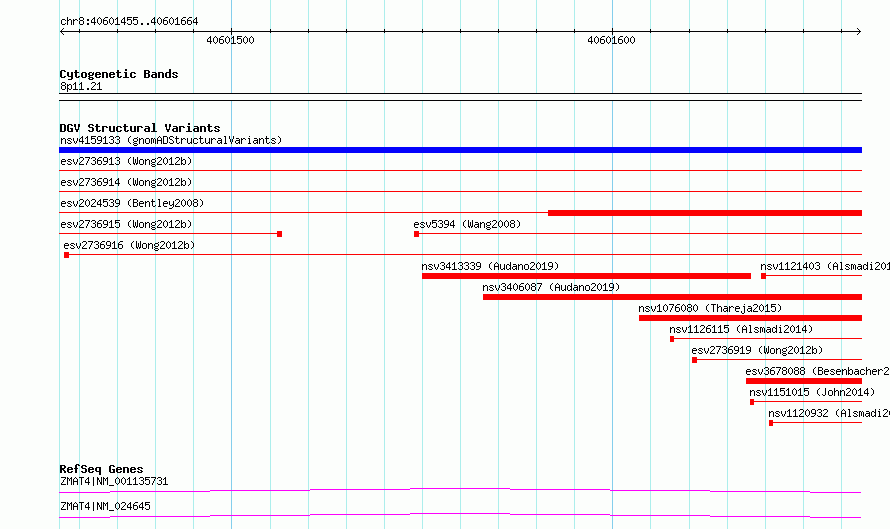The width and height of the screenshot is (890, 529).
Task: Click the nsv1120932 red start marker
Action: tap(771, 423)
